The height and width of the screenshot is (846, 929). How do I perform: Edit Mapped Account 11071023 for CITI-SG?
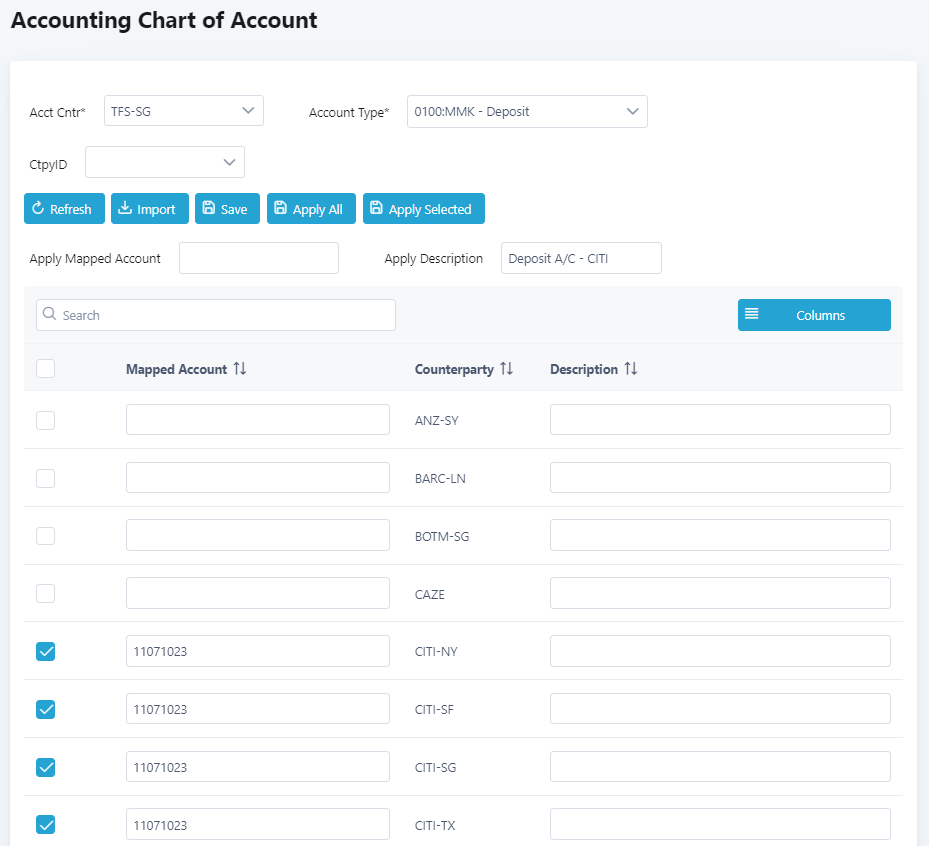[258, 767]
